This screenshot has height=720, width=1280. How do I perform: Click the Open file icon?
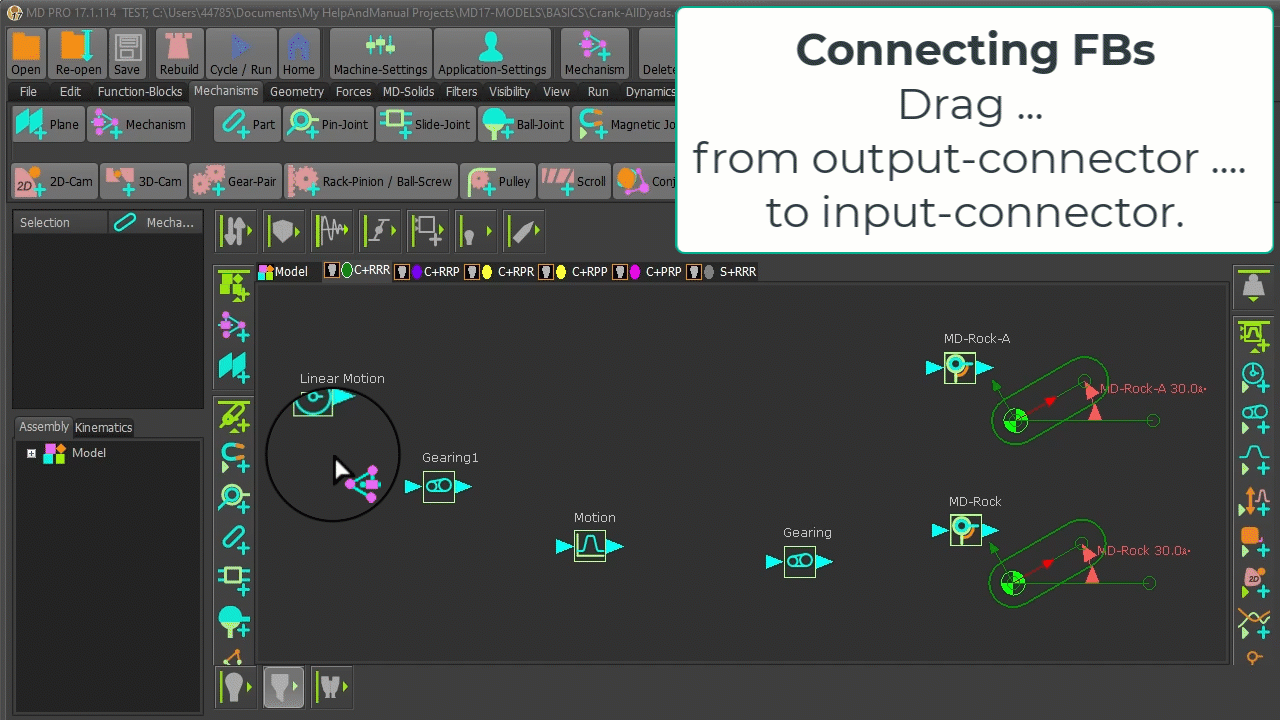(x=26, y=53)
